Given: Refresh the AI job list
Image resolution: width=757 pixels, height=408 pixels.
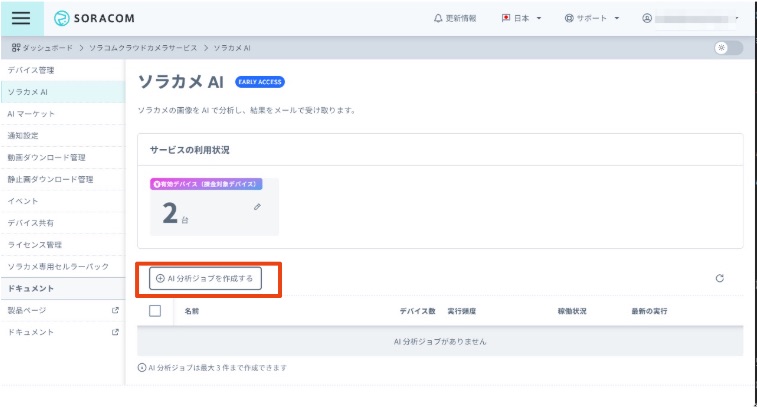Looking at the screenshot, I should pyautogui.click(x=719, y=278).
